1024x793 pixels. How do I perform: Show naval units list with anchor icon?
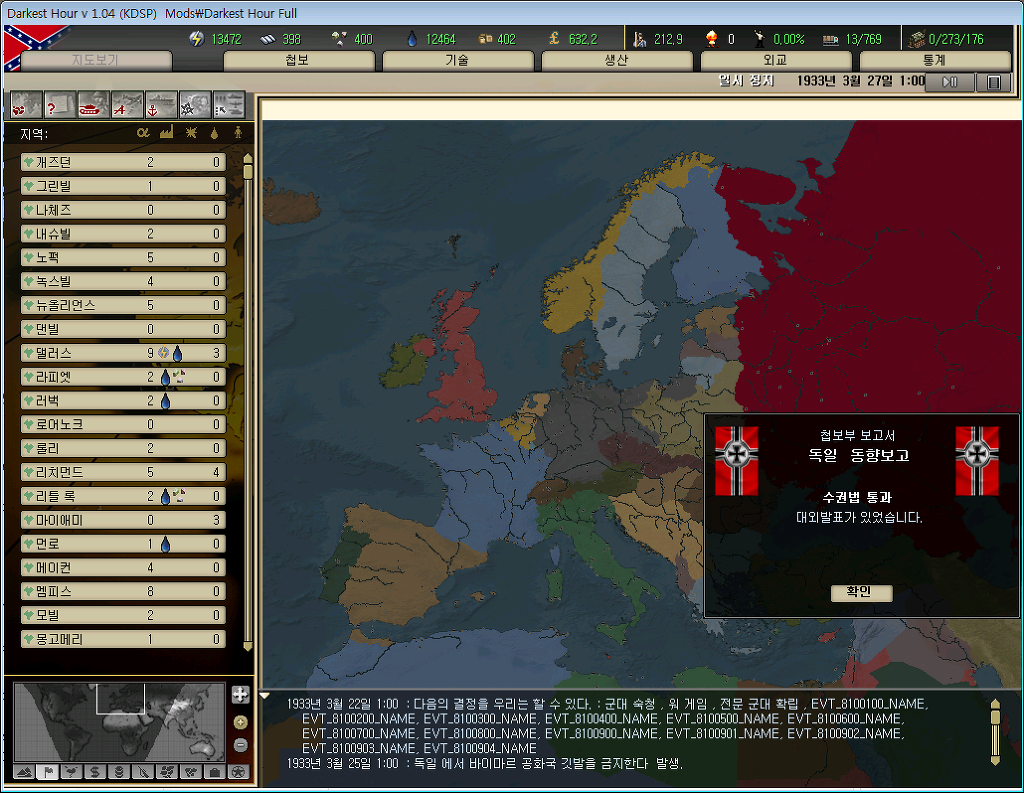[x=161, y=105]
